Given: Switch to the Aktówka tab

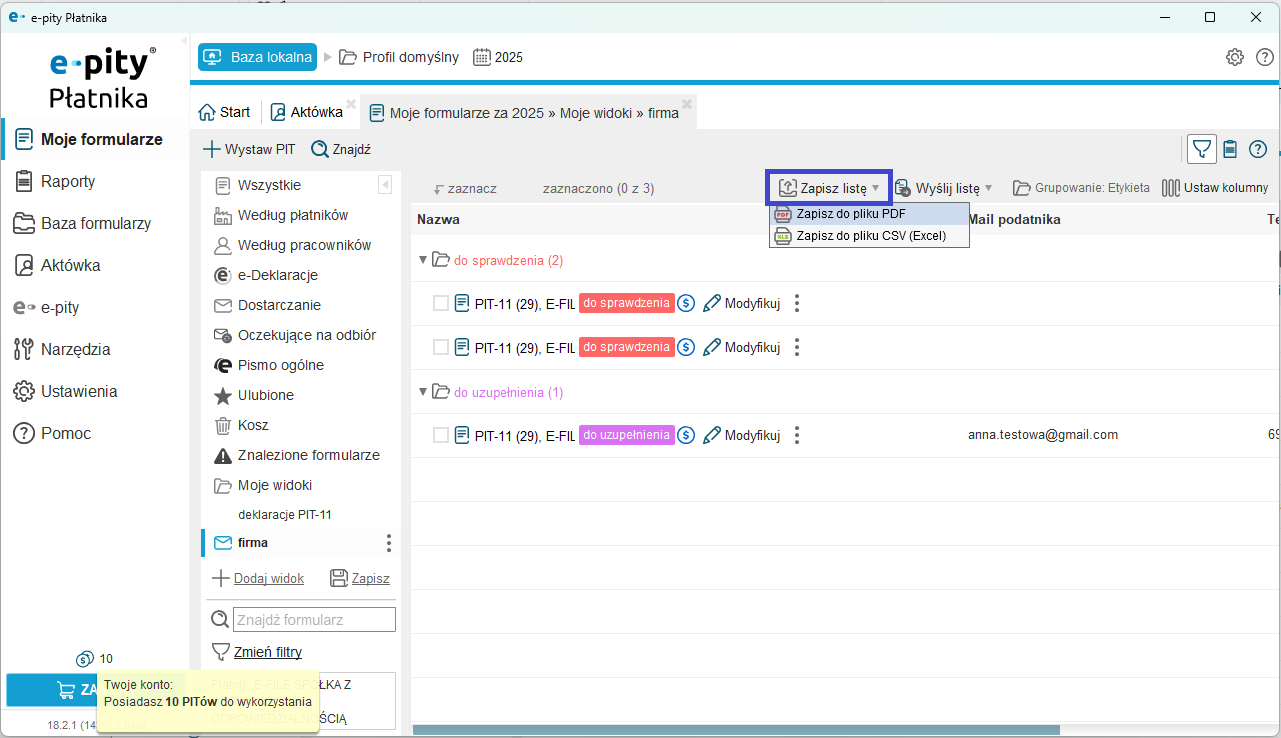Looking at the screenshot, I should tap(306, 112).
